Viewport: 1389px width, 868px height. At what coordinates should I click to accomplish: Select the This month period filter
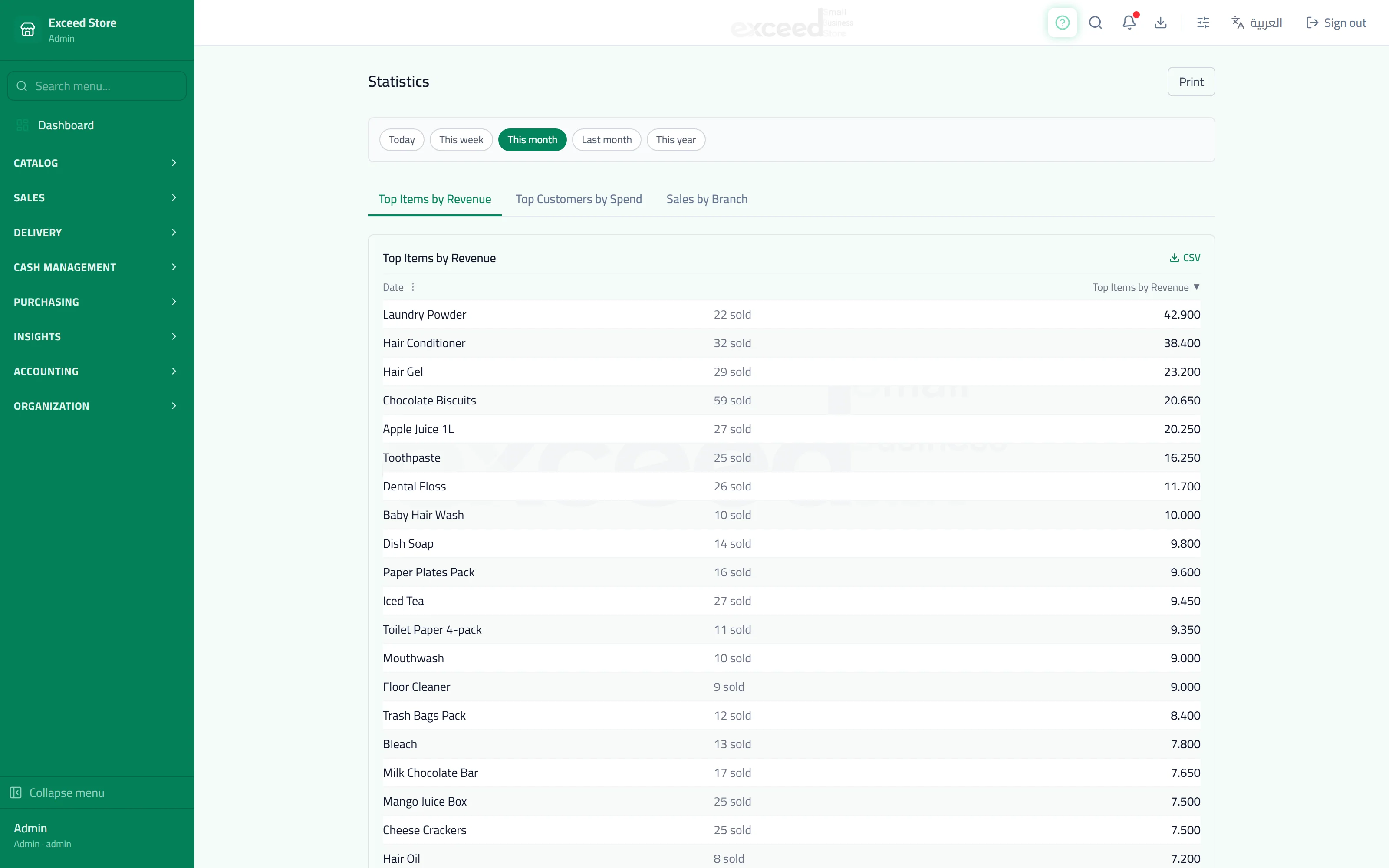tap(532, 139)
